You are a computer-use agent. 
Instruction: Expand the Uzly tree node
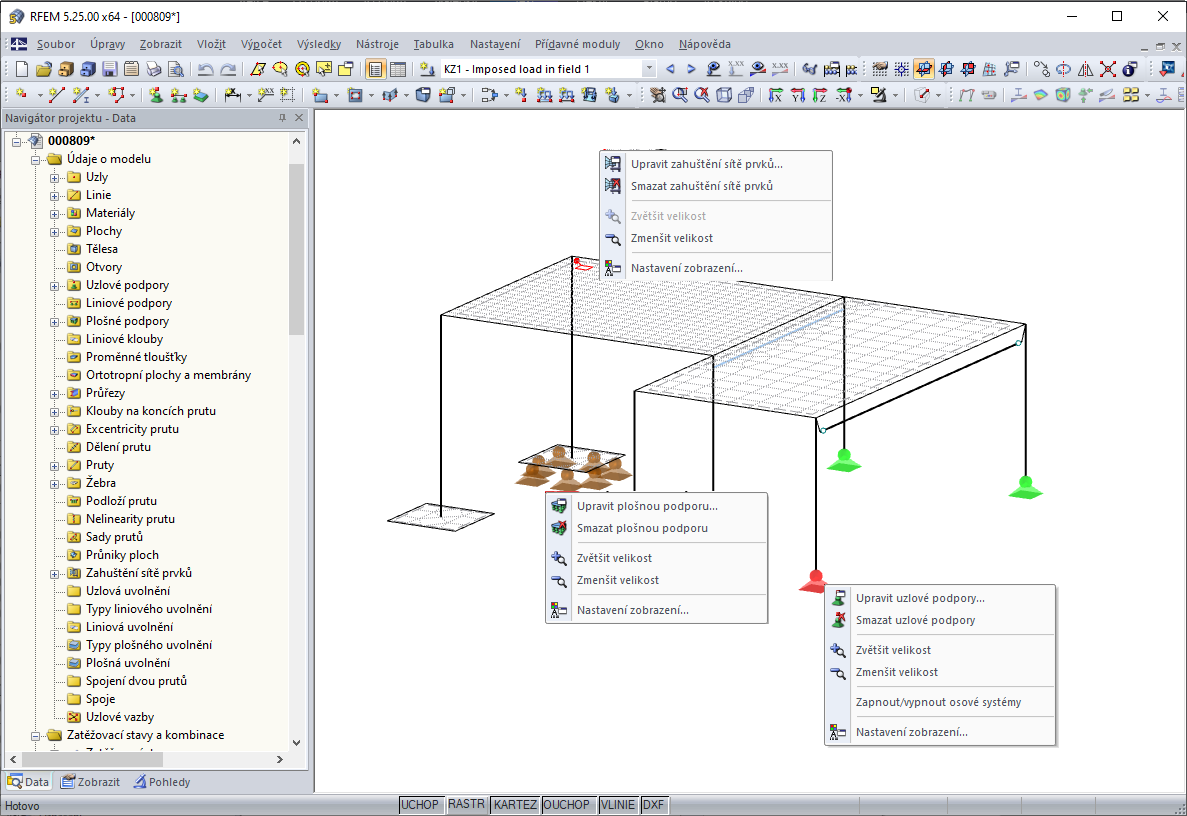point(55,178)
